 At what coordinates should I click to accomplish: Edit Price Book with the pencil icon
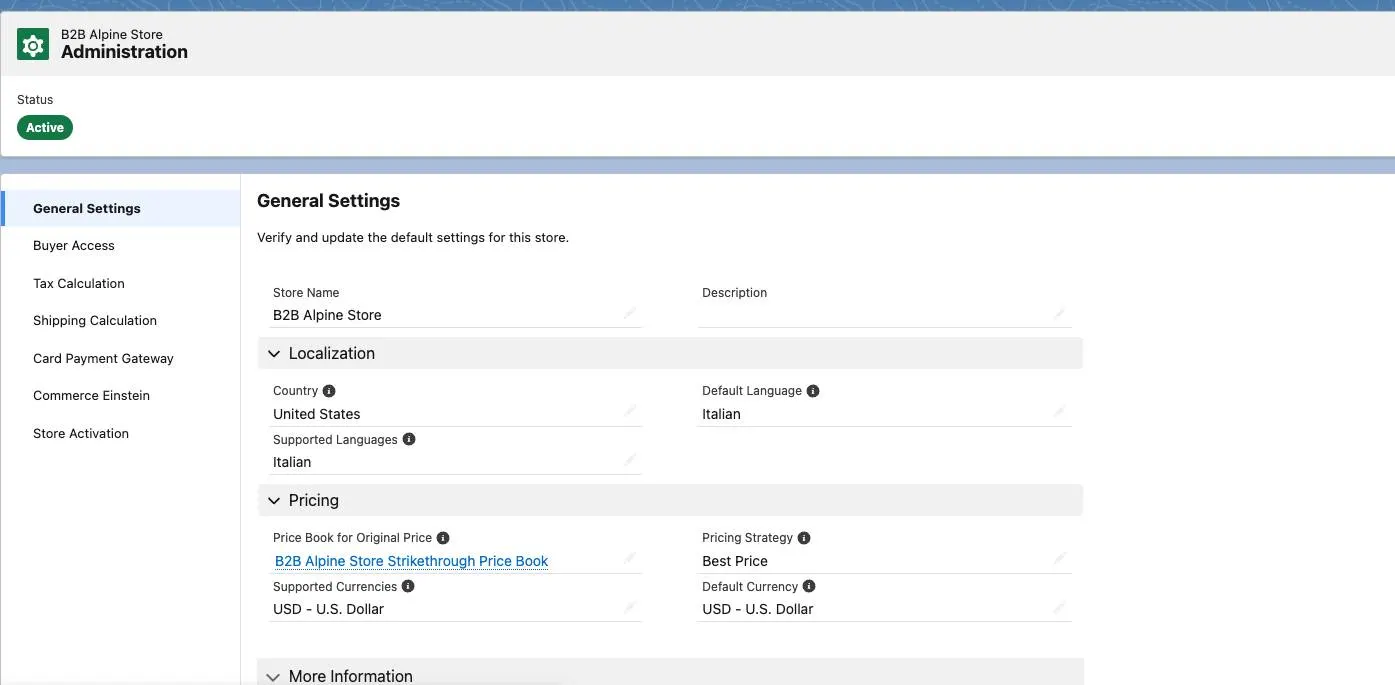[x=630, y=558]
